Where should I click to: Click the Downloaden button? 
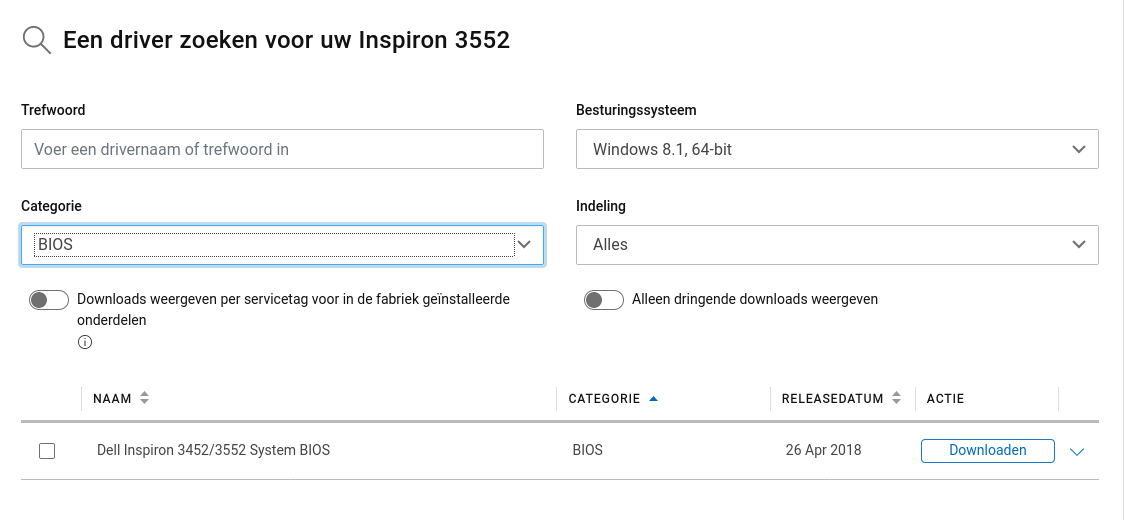[987, 450]
